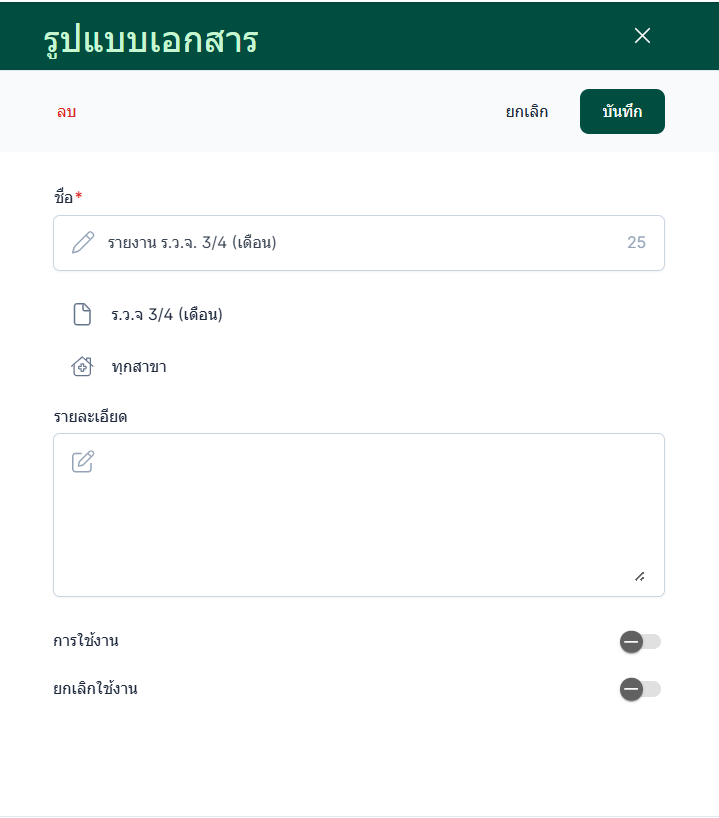This screenshot has width=719, height=818.
Task: Click the ยกเลิกใช้งาน label text
Action: [x=95, y=688]
